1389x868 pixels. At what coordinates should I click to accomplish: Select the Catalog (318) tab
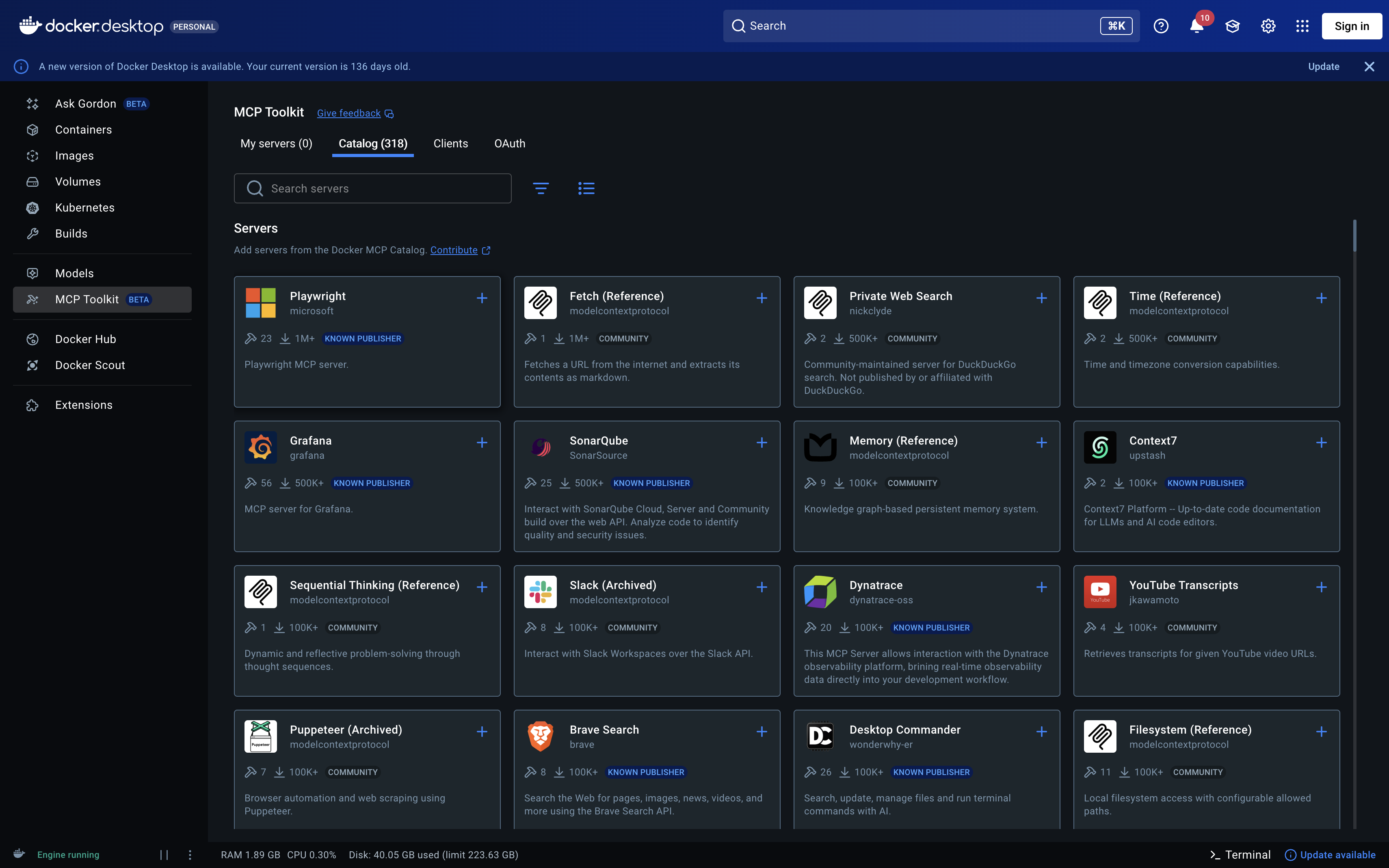(x=373, y=144)
